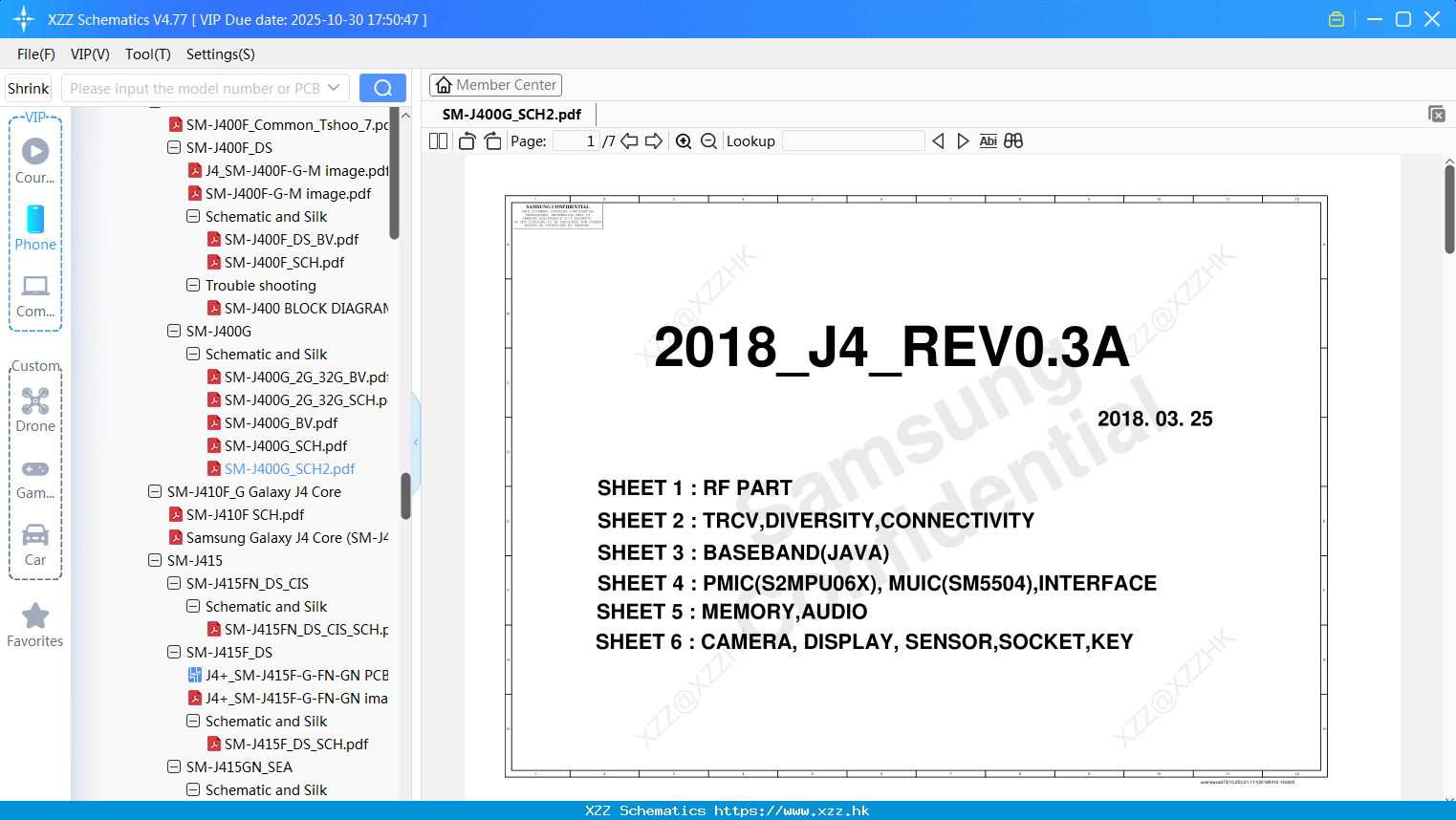This screenshot has height=820, width=1456.
Task: Click the binoculars search icon
Action: [x=1013, y=140]
